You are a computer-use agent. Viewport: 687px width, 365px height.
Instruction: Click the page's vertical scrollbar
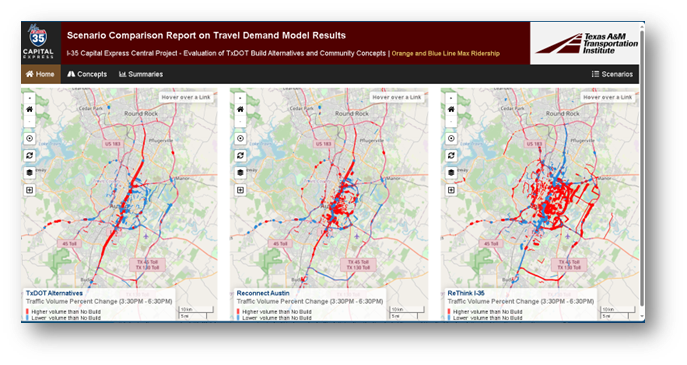pos(642,171)
